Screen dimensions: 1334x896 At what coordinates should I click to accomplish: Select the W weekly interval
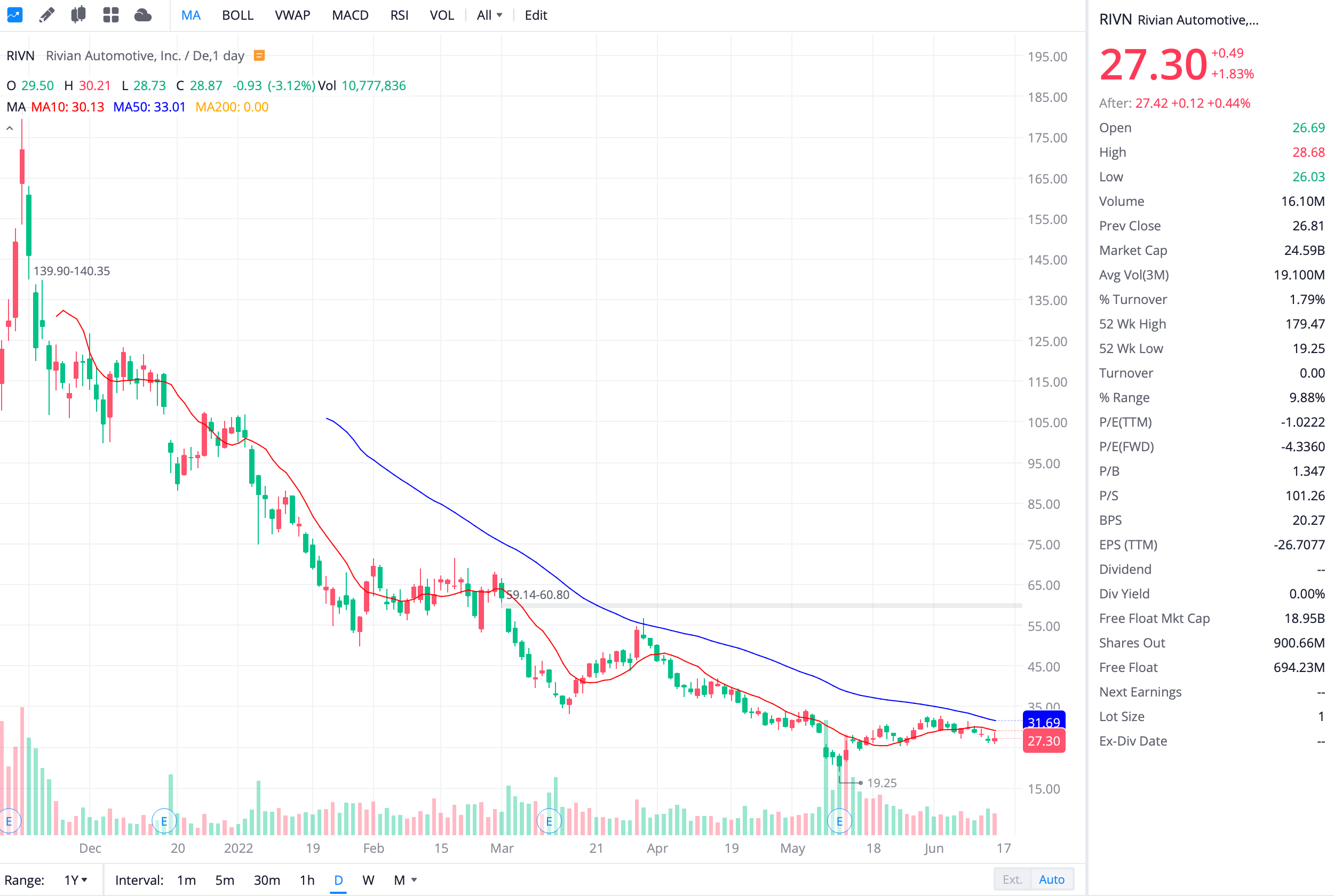[x=369, y=880]
